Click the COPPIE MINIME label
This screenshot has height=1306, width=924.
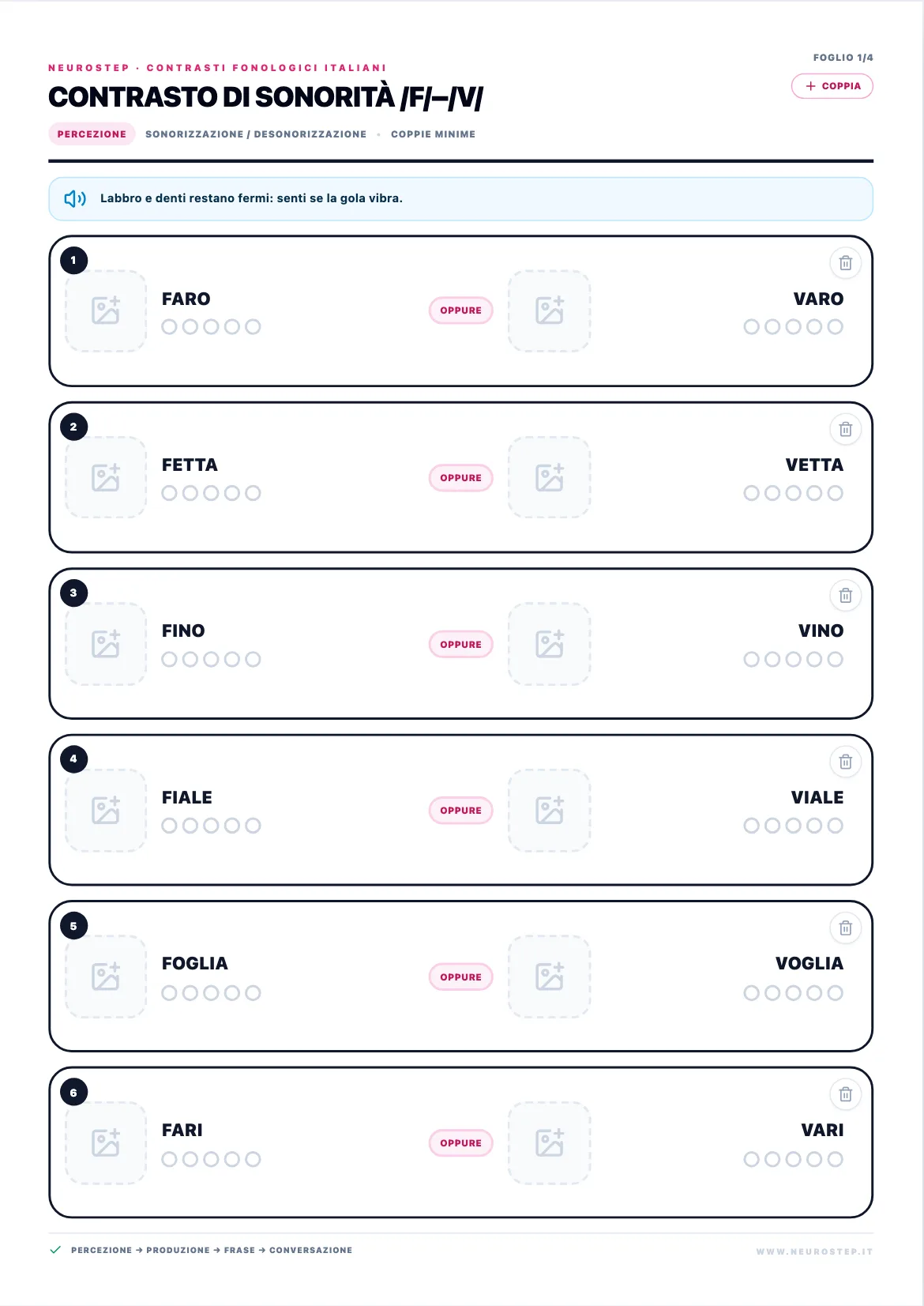click(x=433, y=134)
